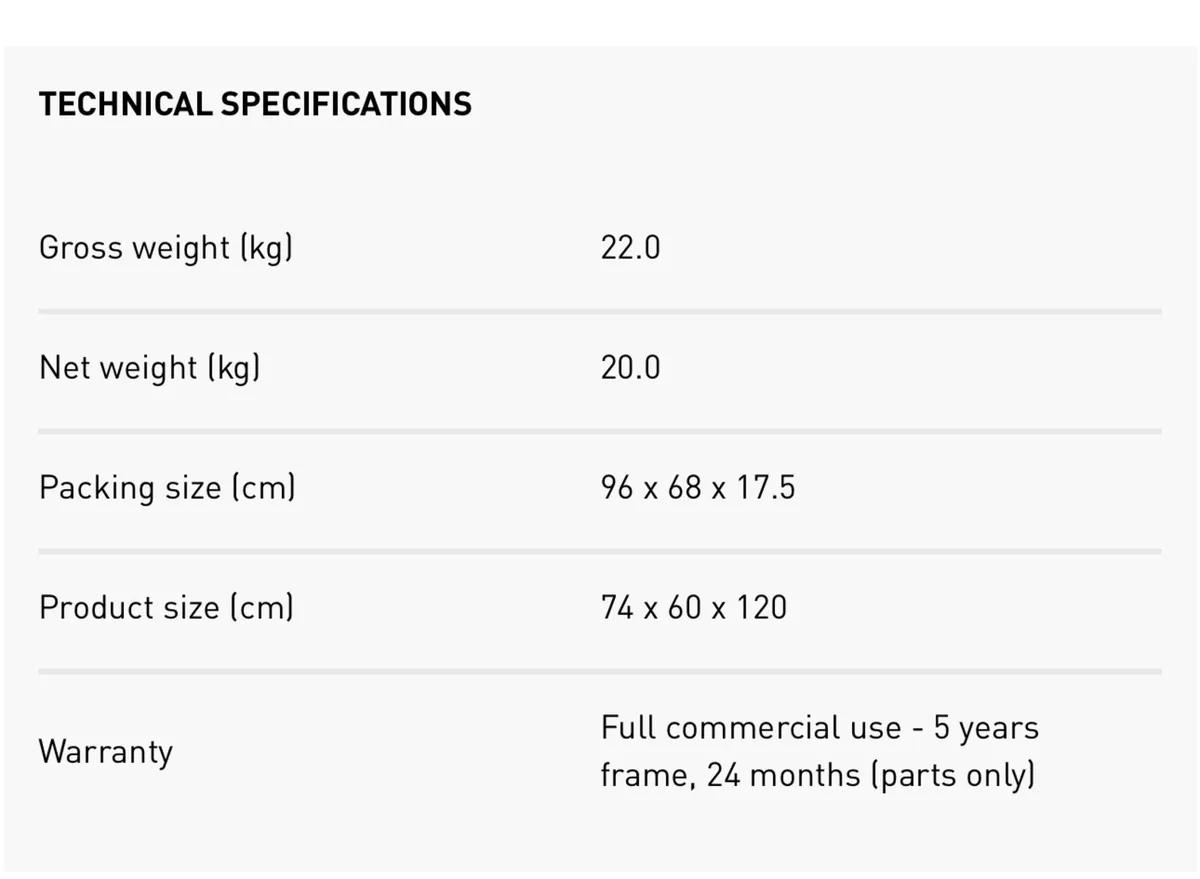The image size is (1200, 879).
Task: Click the product size 74 x 60 x 120
Action: [694, 607]
